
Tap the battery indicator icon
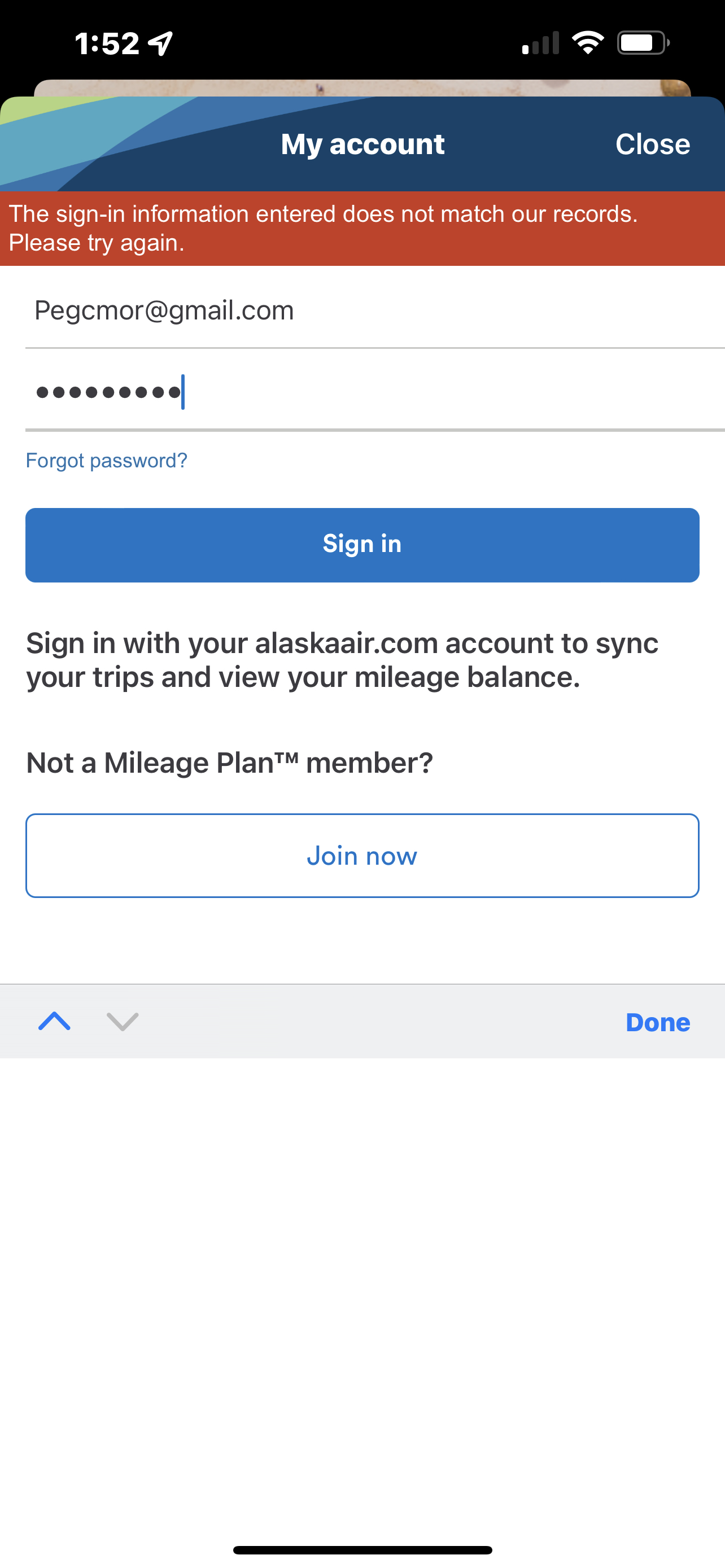click(x=644, y=42)
